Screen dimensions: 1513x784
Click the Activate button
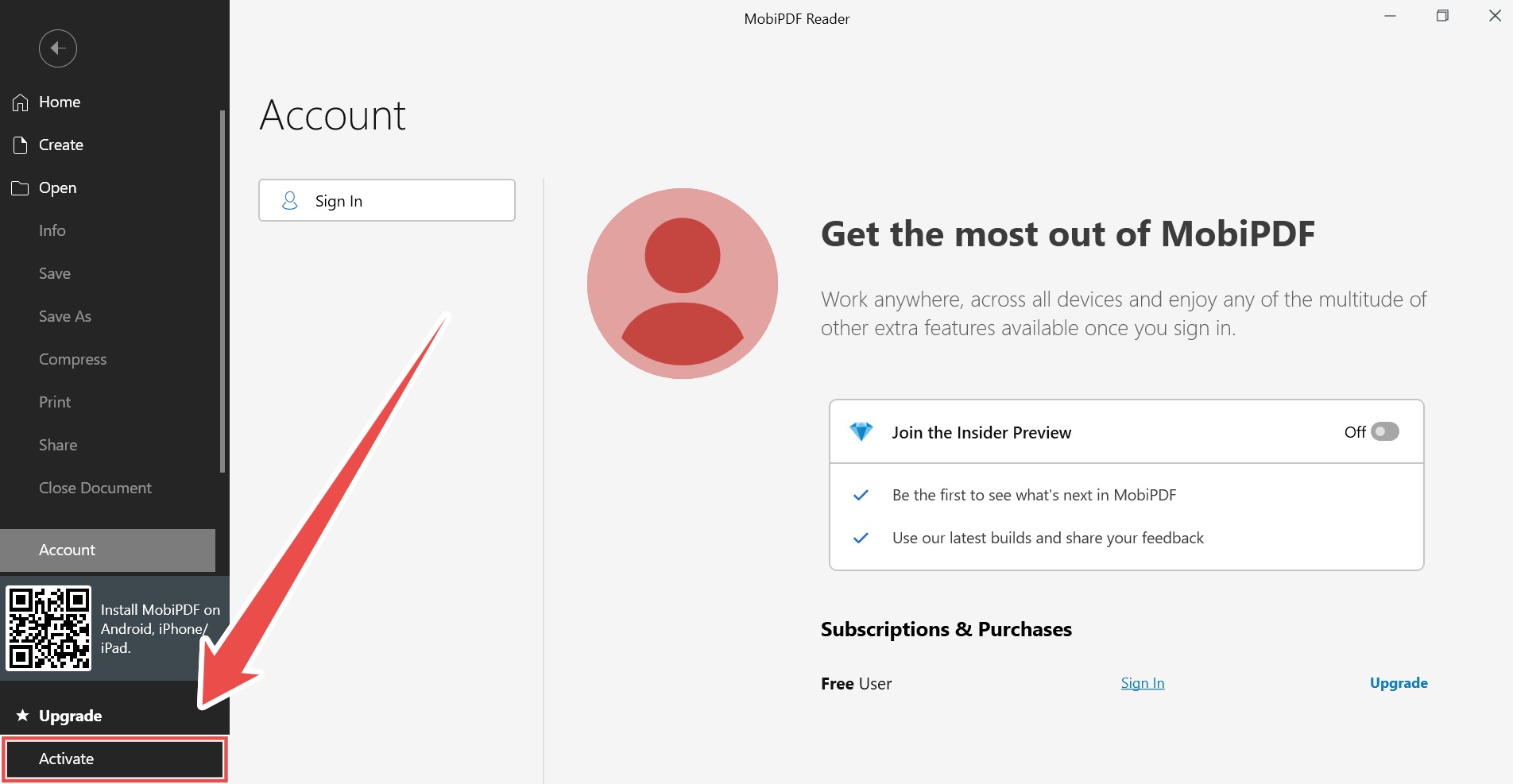(114, 759)
